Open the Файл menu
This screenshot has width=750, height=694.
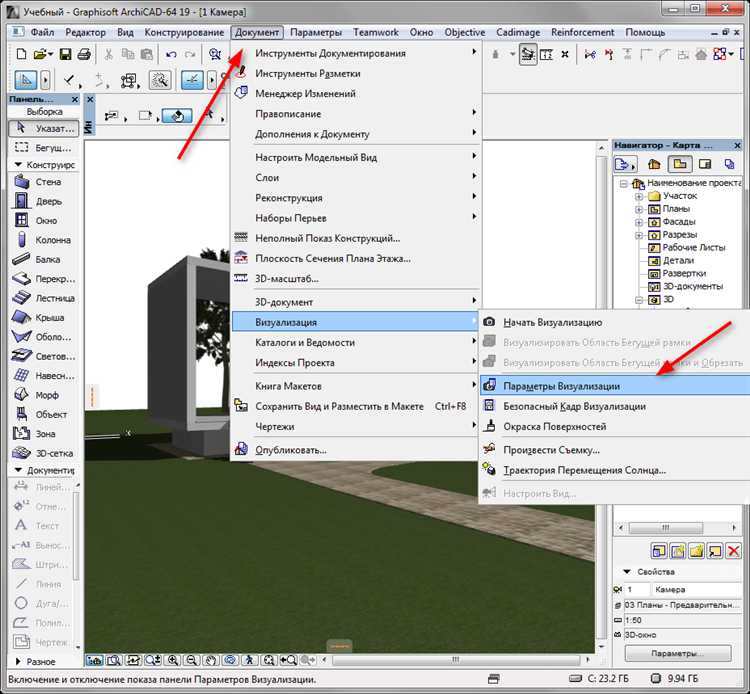click(42, 32)
